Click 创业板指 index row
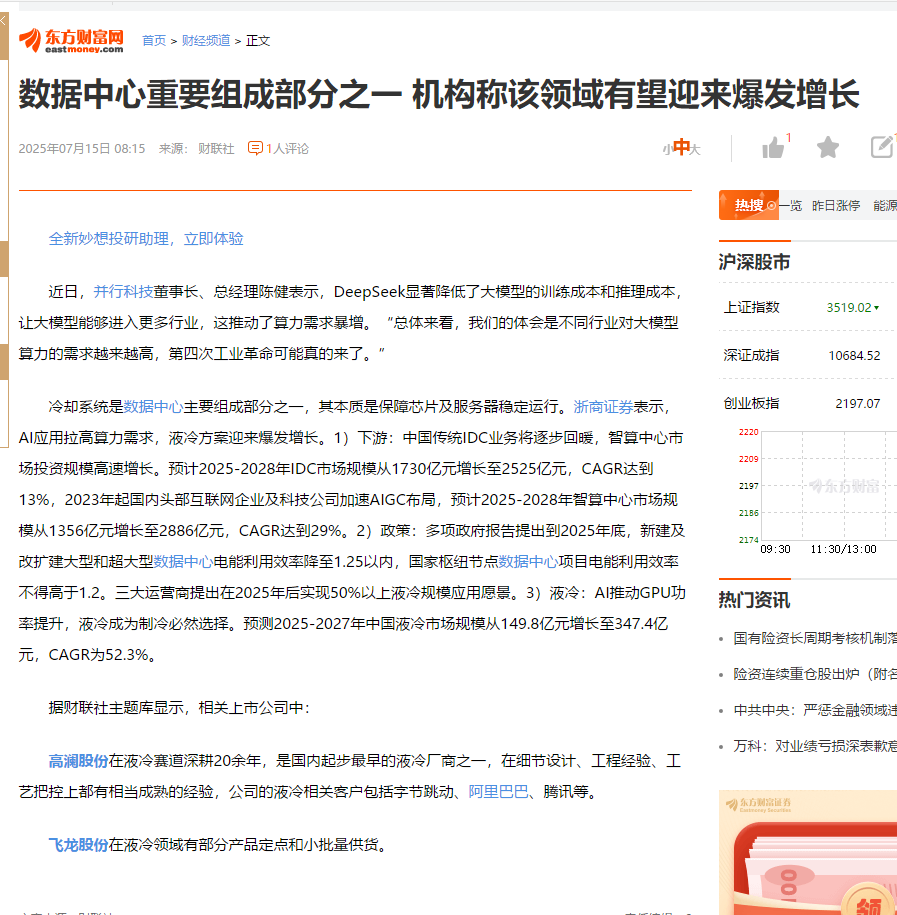 [x=808, y=403]
